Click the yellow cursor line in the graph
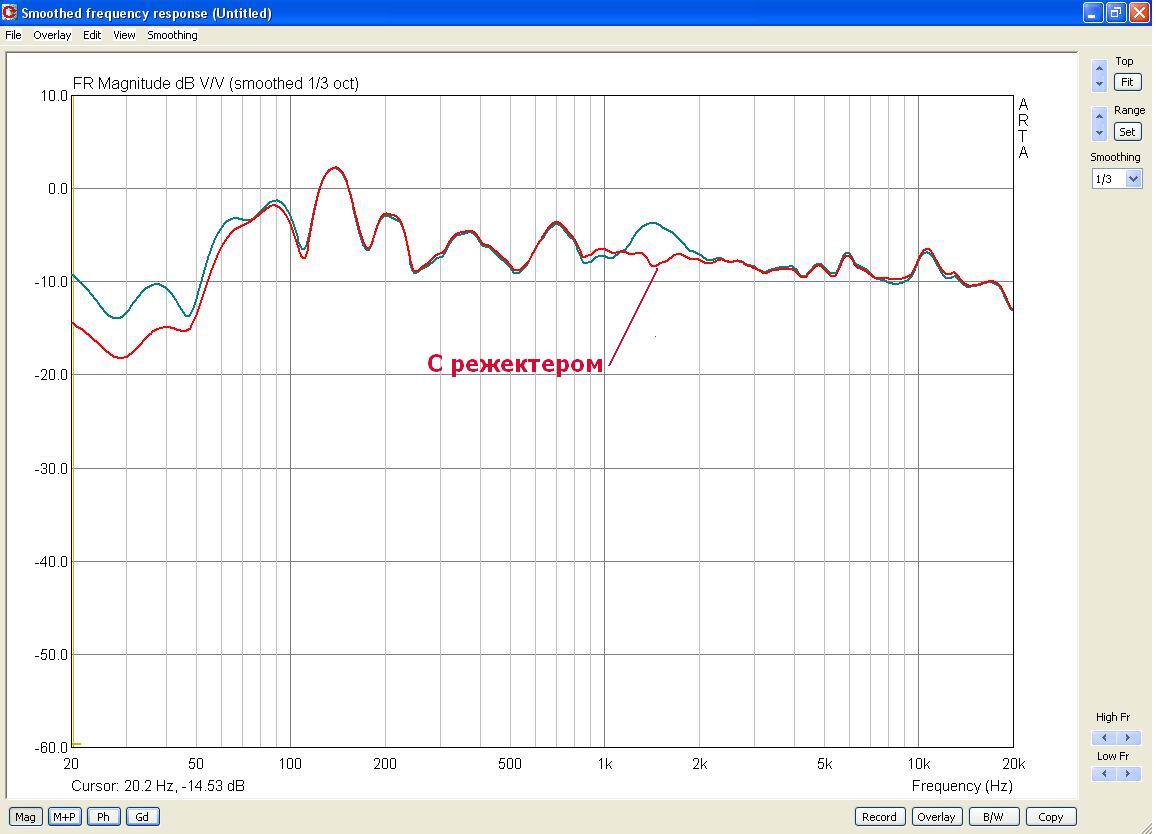 tap(73, 420)
